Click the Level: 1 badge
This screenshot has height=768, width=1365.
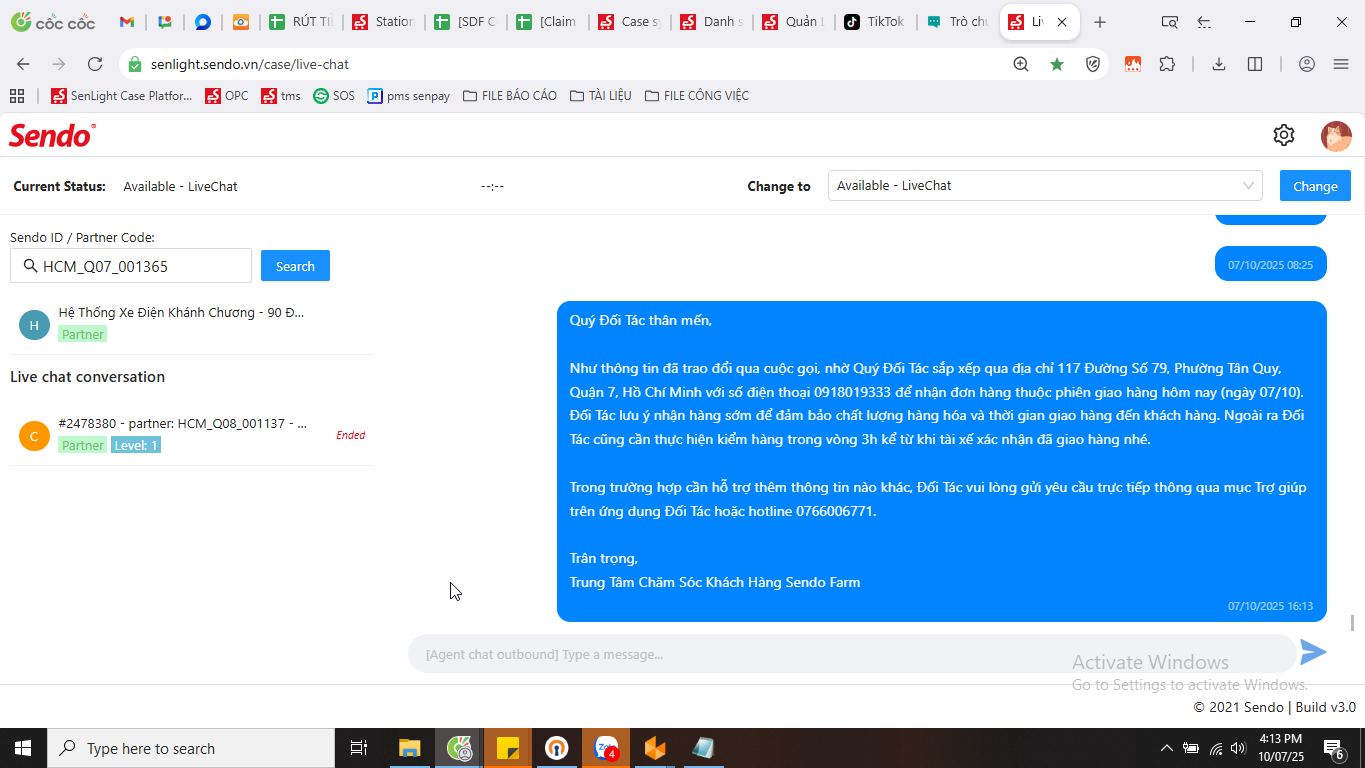click(136, 445)
